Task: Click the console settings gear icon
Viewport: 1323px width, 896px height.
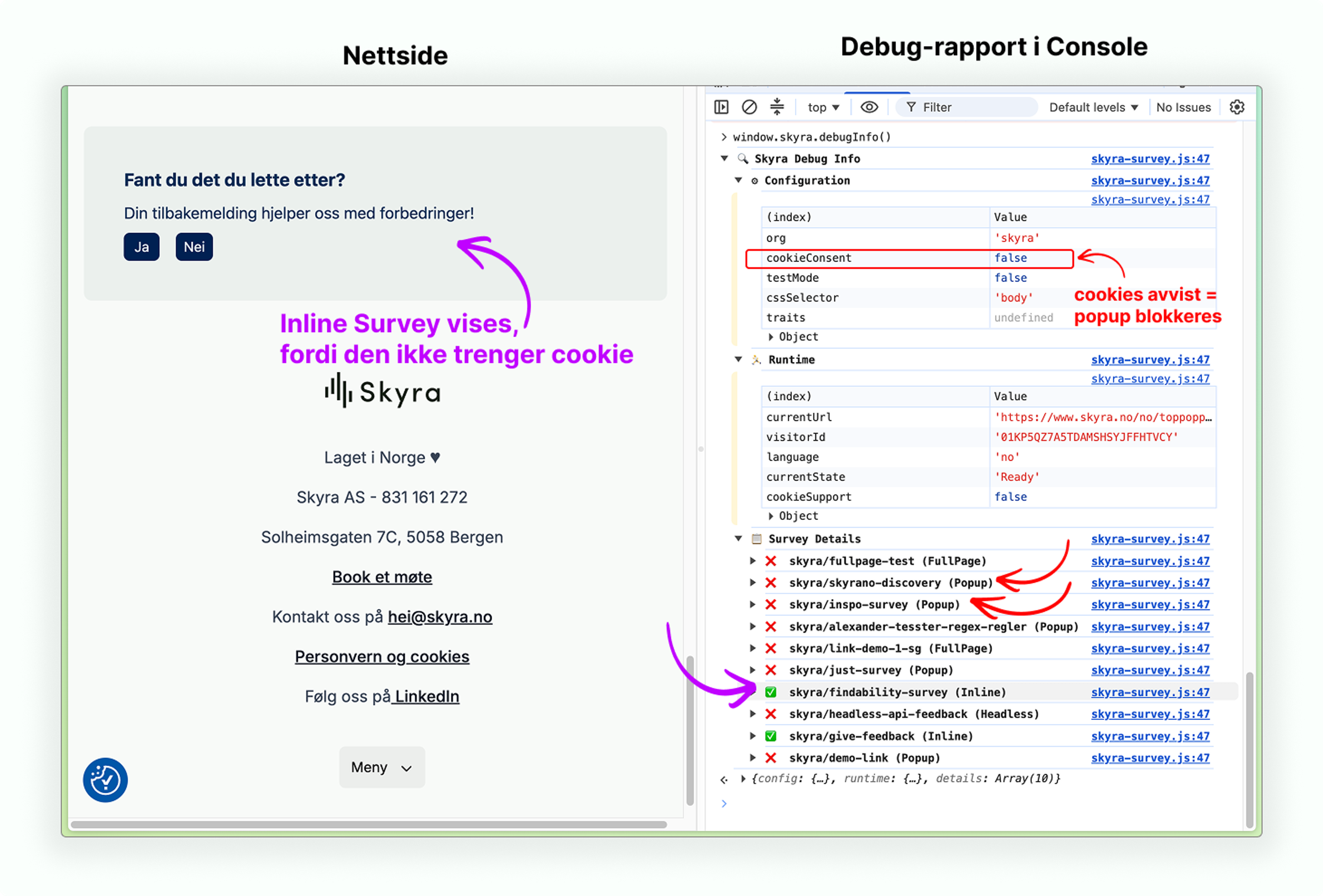Action: [1237, 107]
